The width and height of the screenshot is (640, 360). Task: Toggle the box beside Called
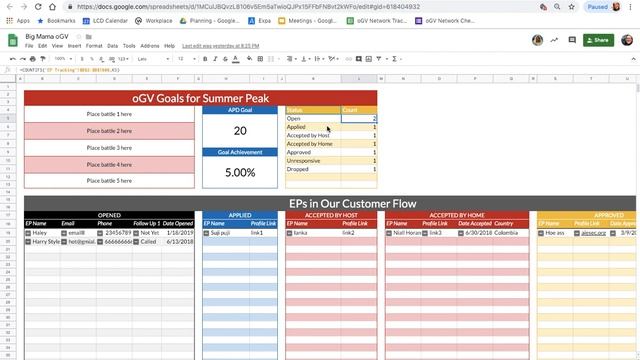click(136, 242)
